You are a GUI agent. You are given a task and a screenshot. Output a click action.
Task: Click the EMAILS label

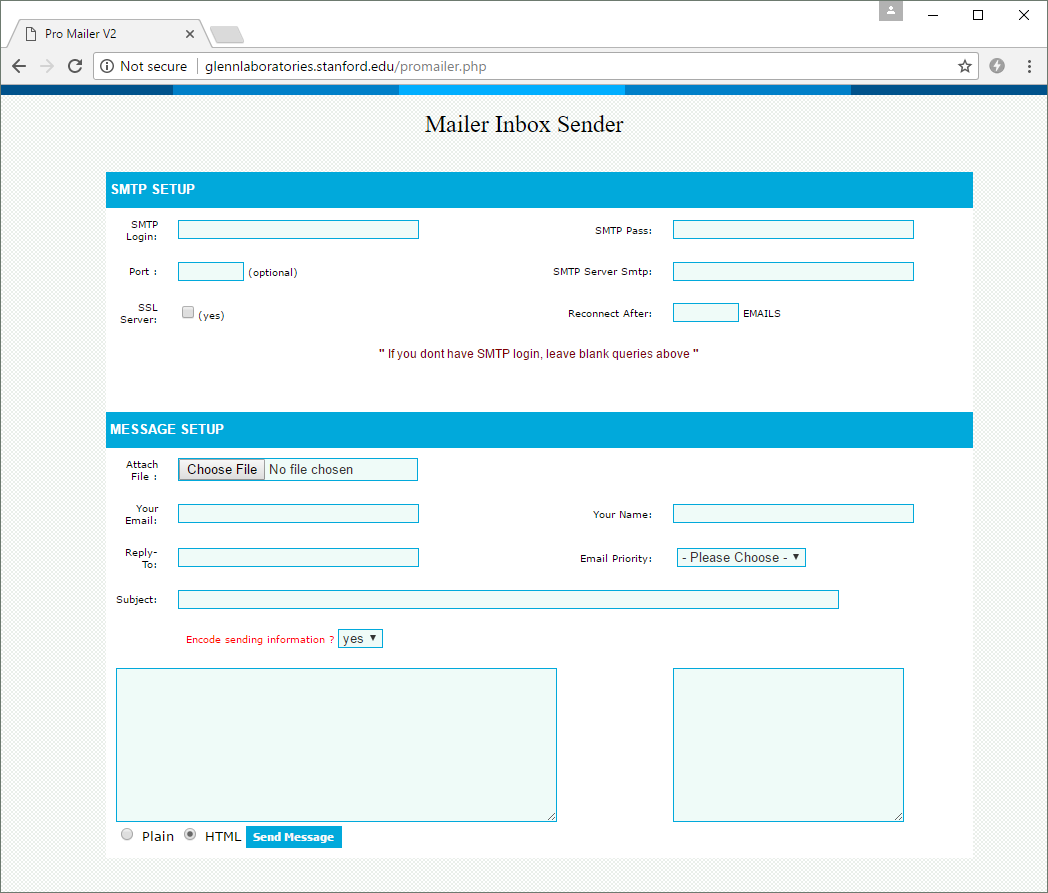pyautogui.click(x=762, y=313)
